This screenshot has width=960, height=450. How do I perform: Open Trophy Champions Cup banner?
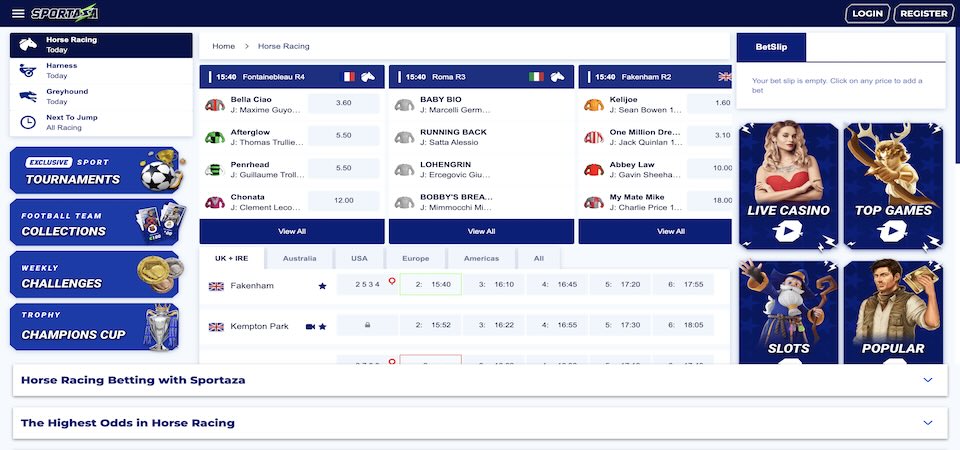[x=95, y=326]
